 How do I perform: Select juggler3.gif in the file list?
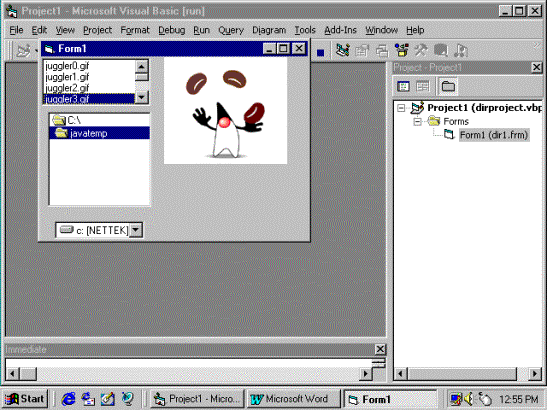(89, 99)
